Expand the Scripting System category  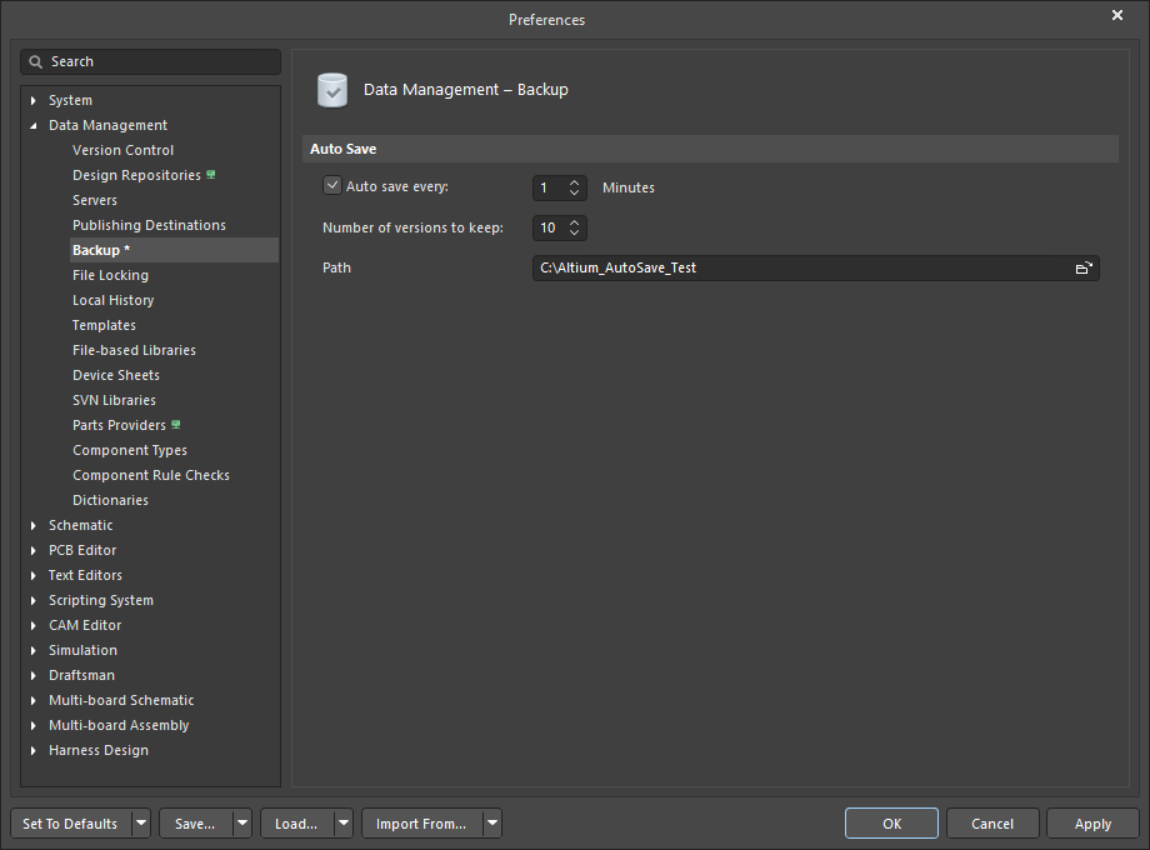point(34,601)
